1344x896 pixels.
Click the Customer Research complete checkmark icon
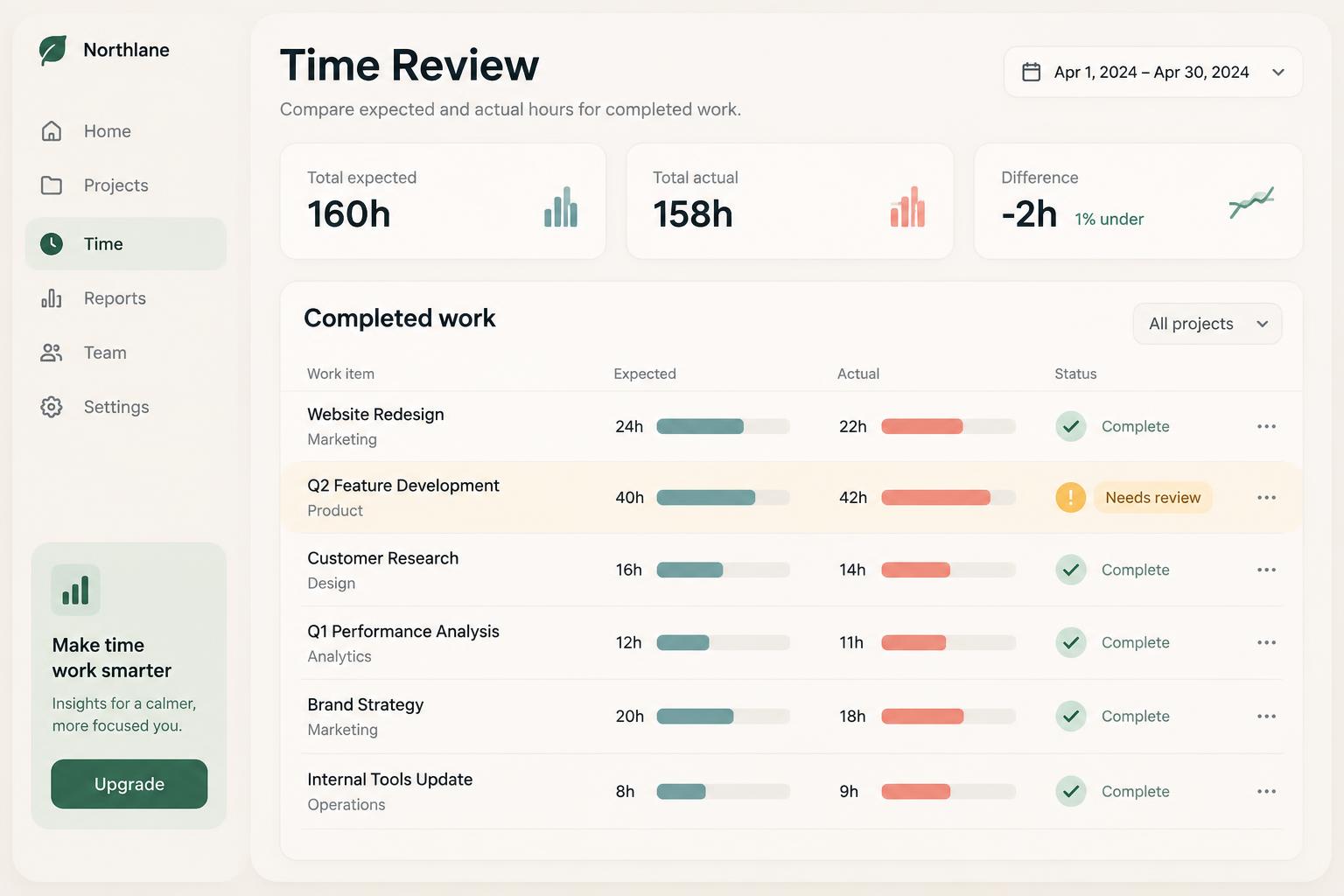click(1070, 570)
